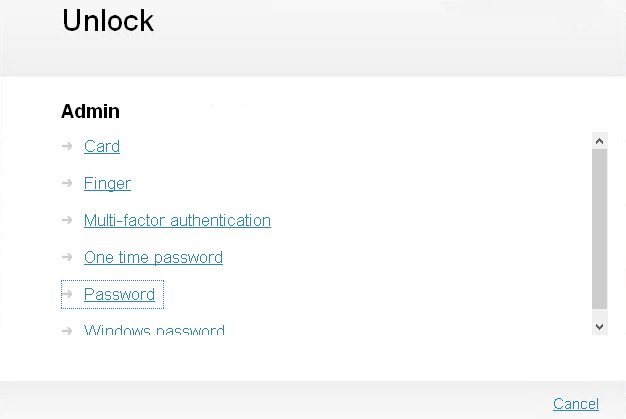
Task: Click the arrow icon beside Password
Action: pyautogui.click(x=67, y=294)
